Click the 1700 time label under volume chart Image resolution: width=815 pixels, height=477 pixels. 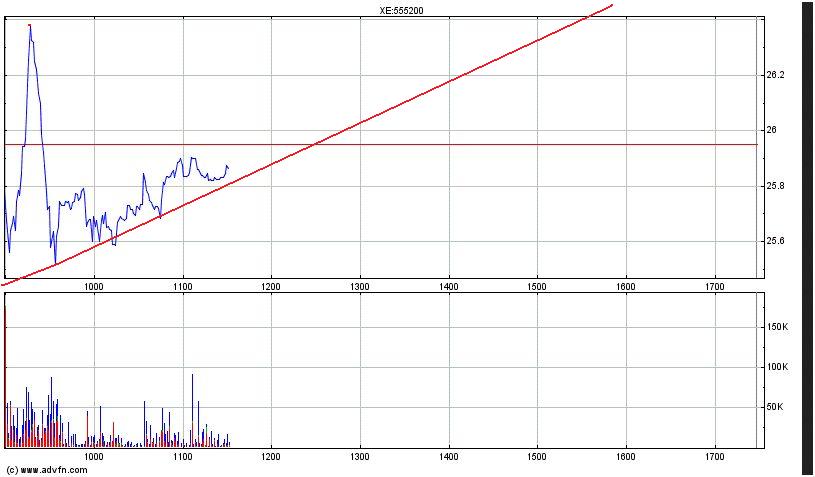coord(715,456)
